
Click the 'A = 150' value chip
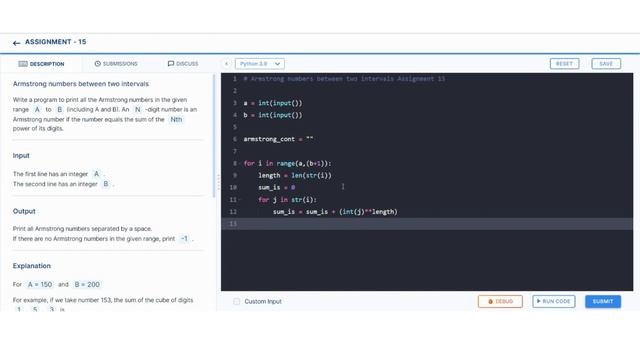40,284
